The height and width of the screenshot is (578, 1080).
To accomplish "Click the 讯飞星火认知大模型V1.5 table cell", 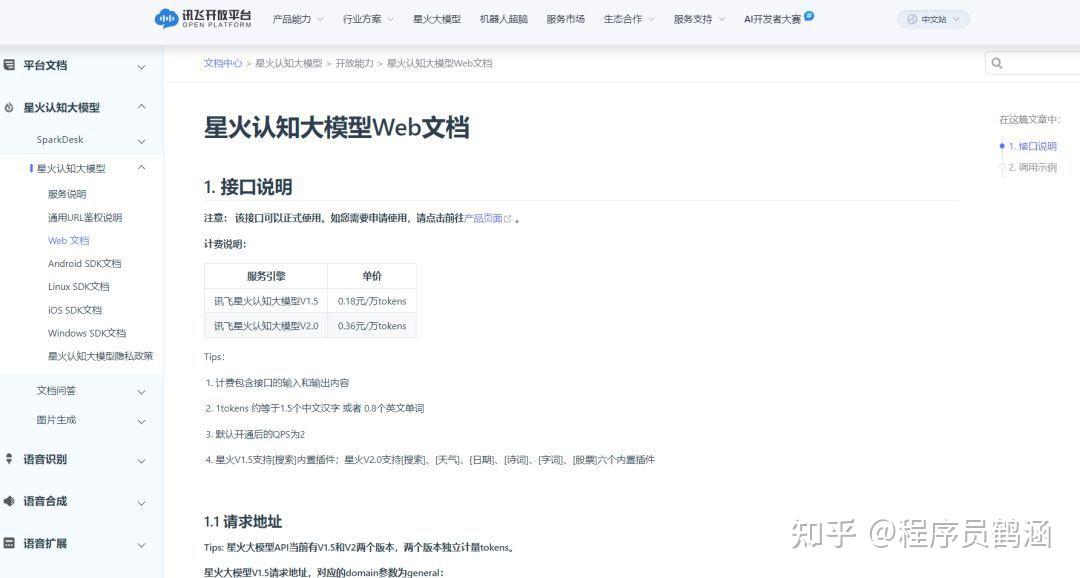I will coord(266,301).
